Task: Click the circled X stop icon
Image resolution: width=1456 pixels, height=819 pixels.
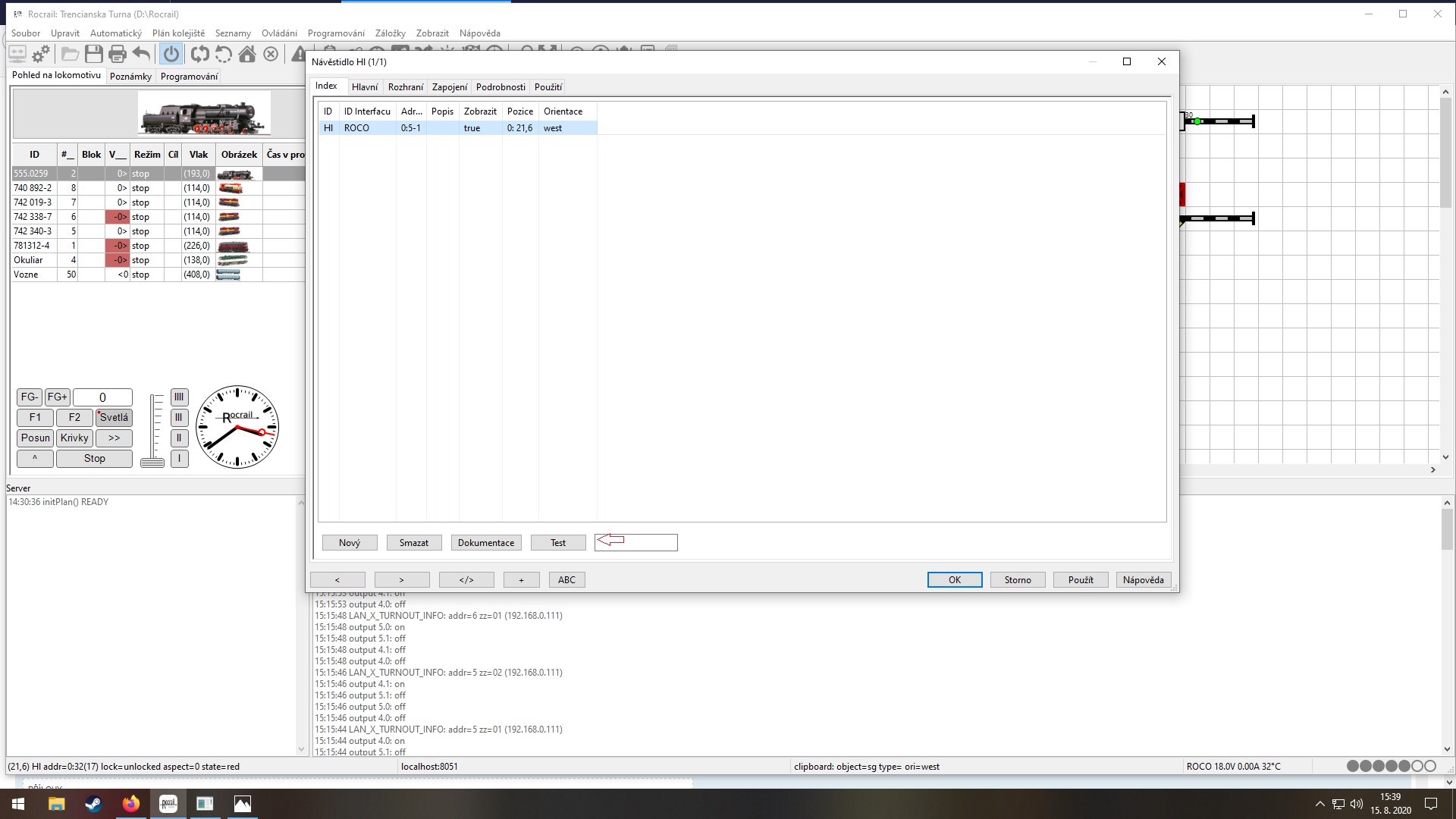Action: point(271,54)
